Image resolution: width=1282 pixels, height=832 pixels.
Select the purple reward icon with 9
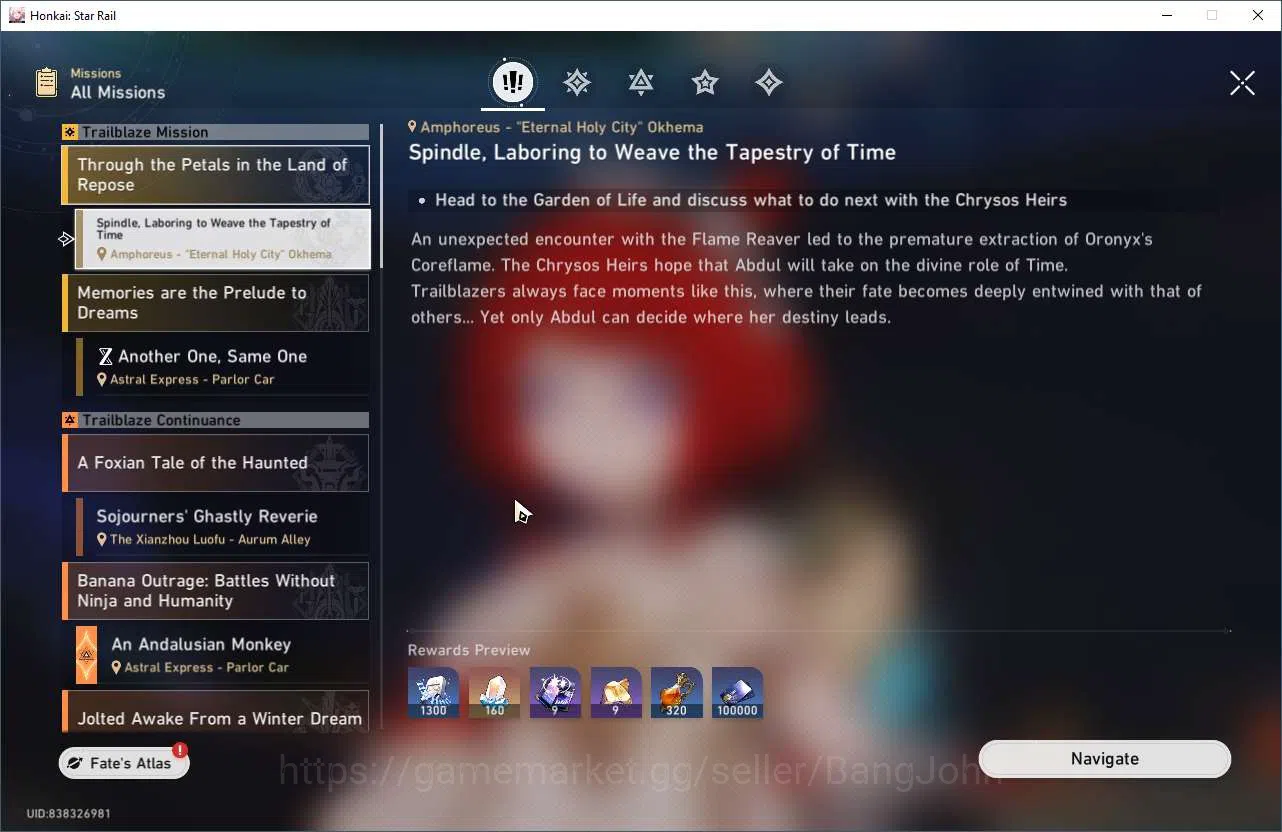pos(555,693)
